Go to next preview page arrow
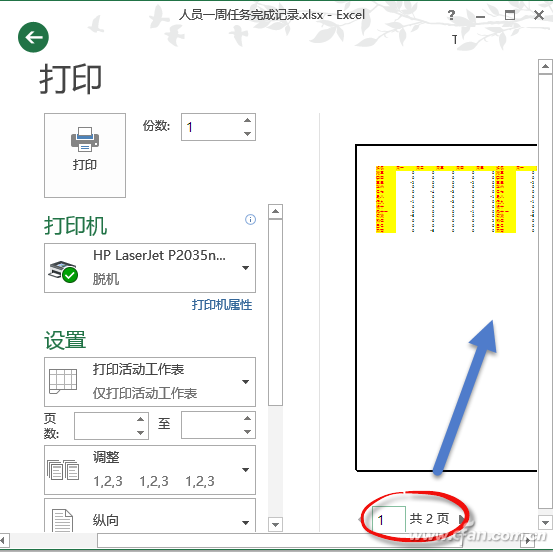 coord(462,519)
